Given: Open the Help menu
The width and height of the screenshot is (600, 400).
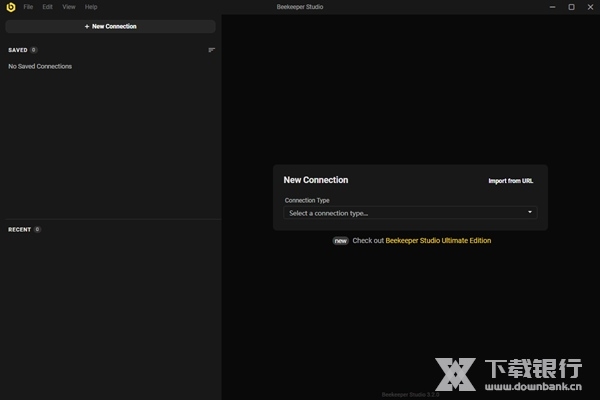Looking at the screenshot, I should pos(91,7).
